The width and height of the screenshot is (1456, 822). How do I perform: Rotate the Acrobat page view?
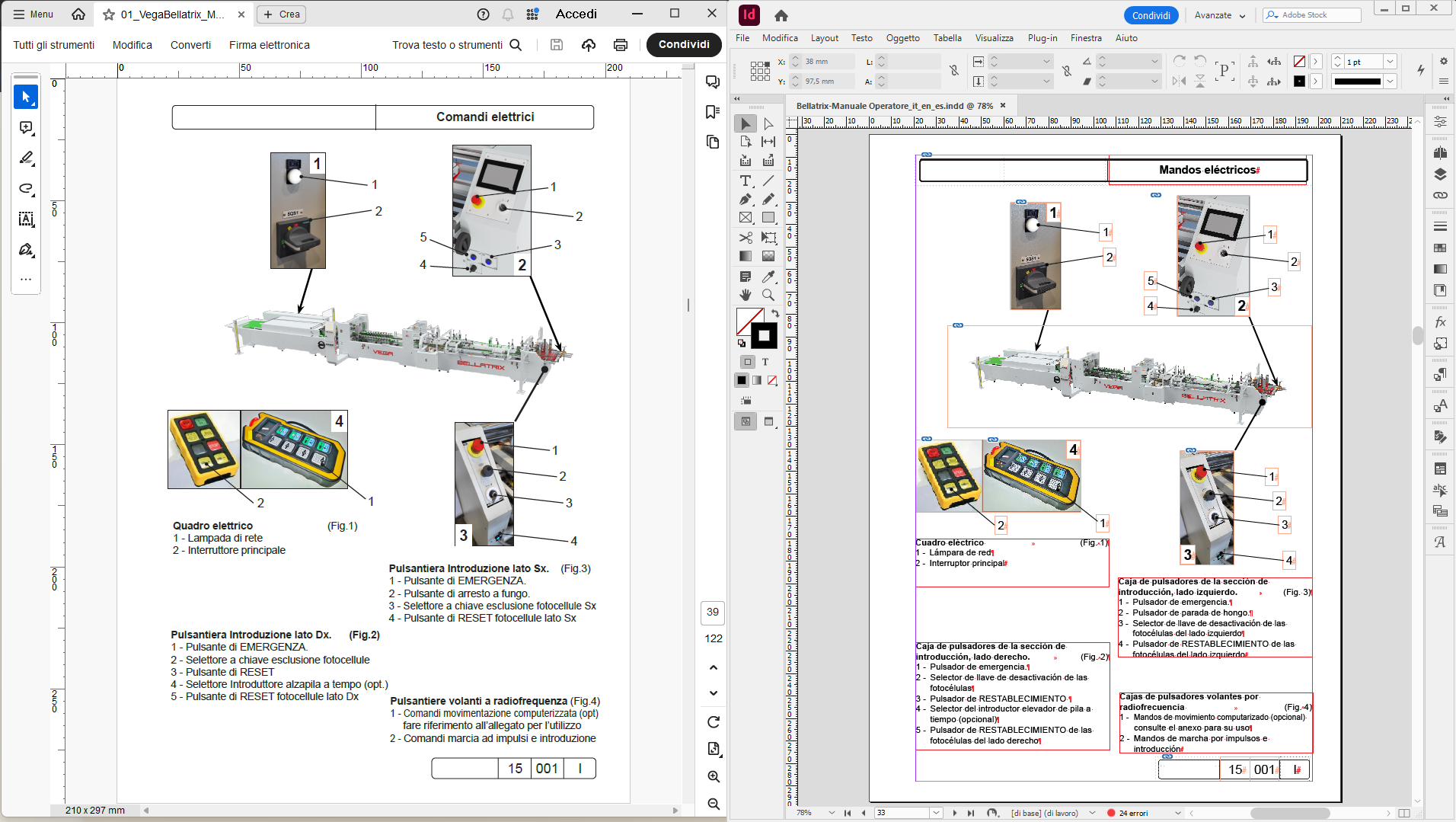[x=714, y=722]
